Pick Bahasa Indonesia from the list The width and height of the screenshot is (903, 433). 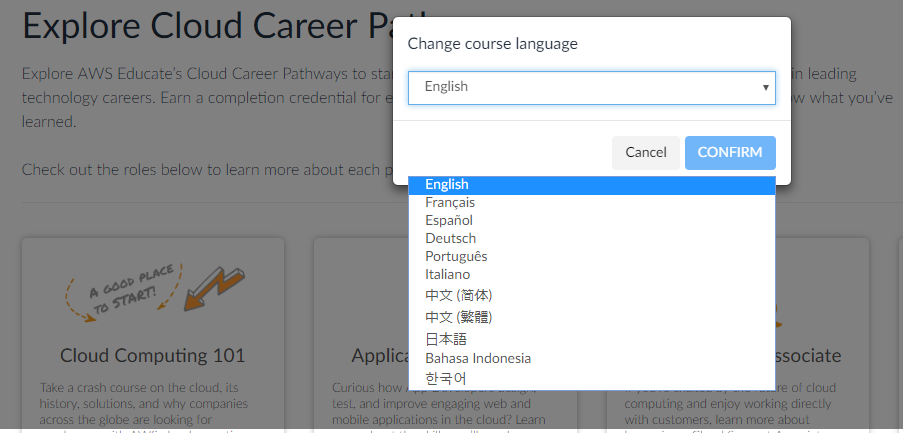(591, 358)
